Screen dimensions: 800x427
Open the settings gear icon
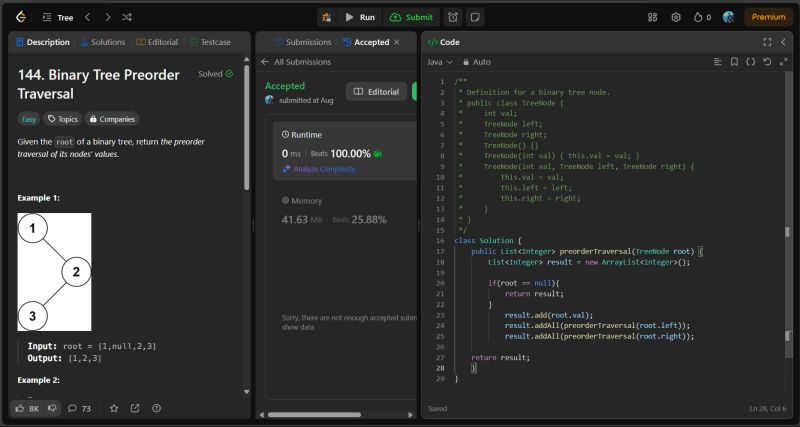click(x=676, y=17)
